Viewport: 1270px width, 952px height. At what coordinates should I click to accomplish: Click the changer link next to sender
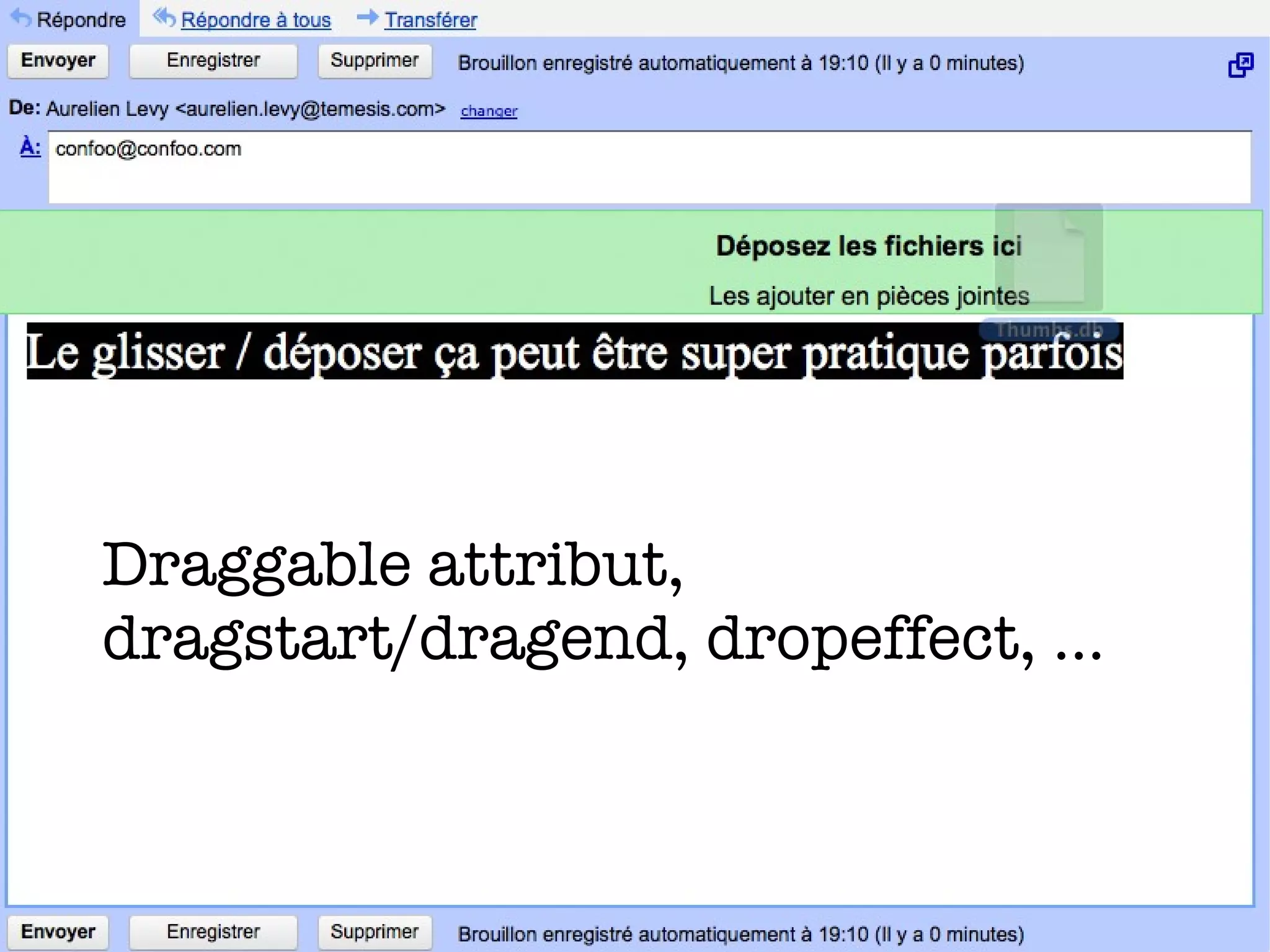489,111
